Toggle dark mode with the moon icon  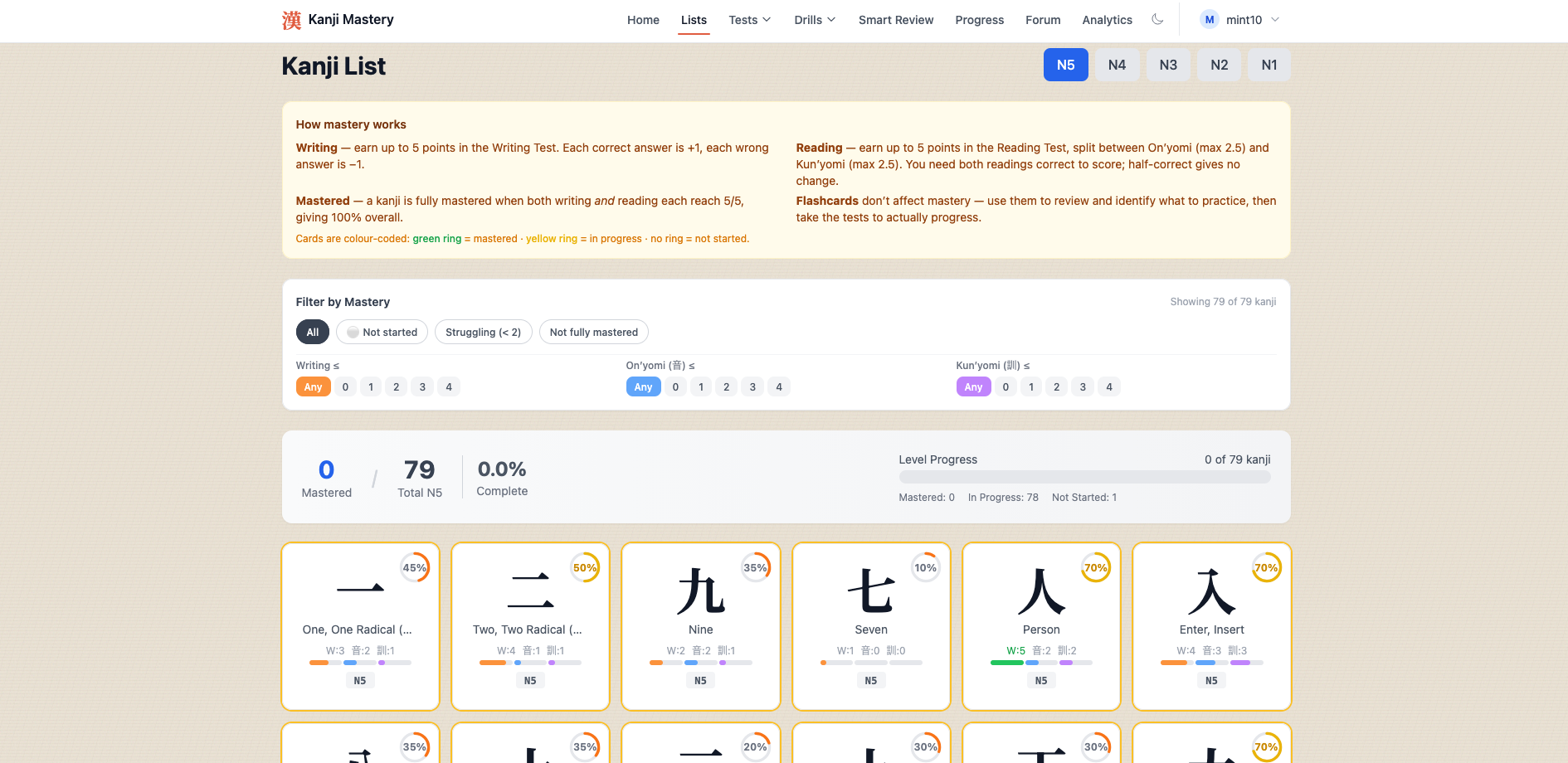pos(1157,19)
